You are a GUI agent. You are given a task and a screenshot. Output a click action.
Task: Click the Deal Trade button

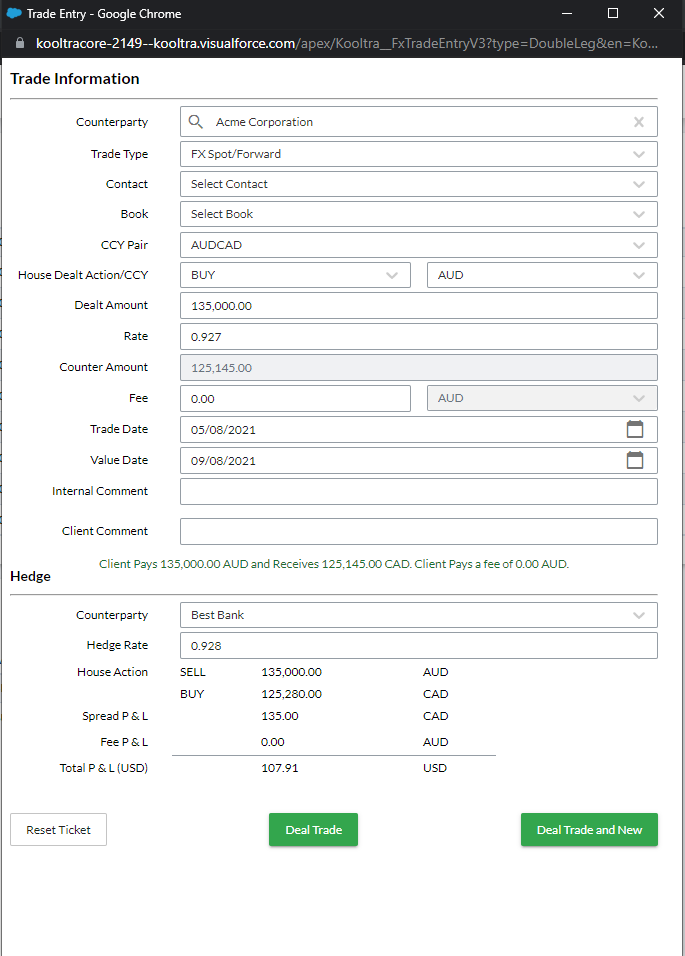click(313, 830)
